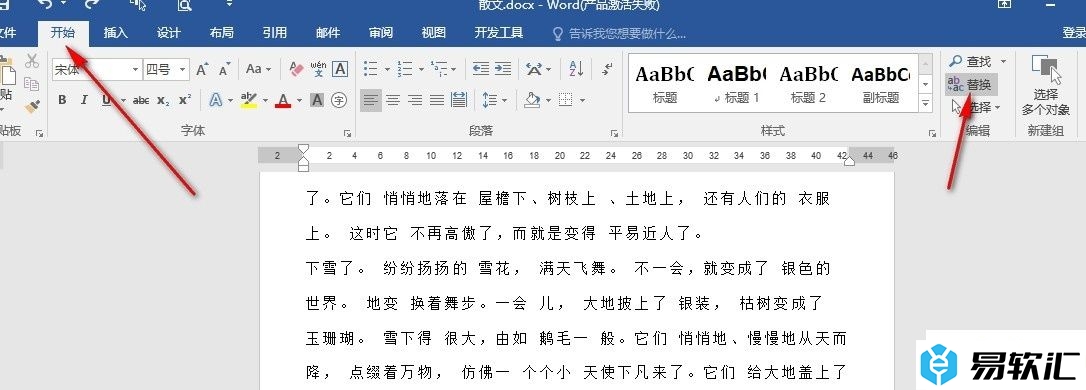Click the multilevel list icon
The image size is (1086, 390).
(x=439, y=69)
